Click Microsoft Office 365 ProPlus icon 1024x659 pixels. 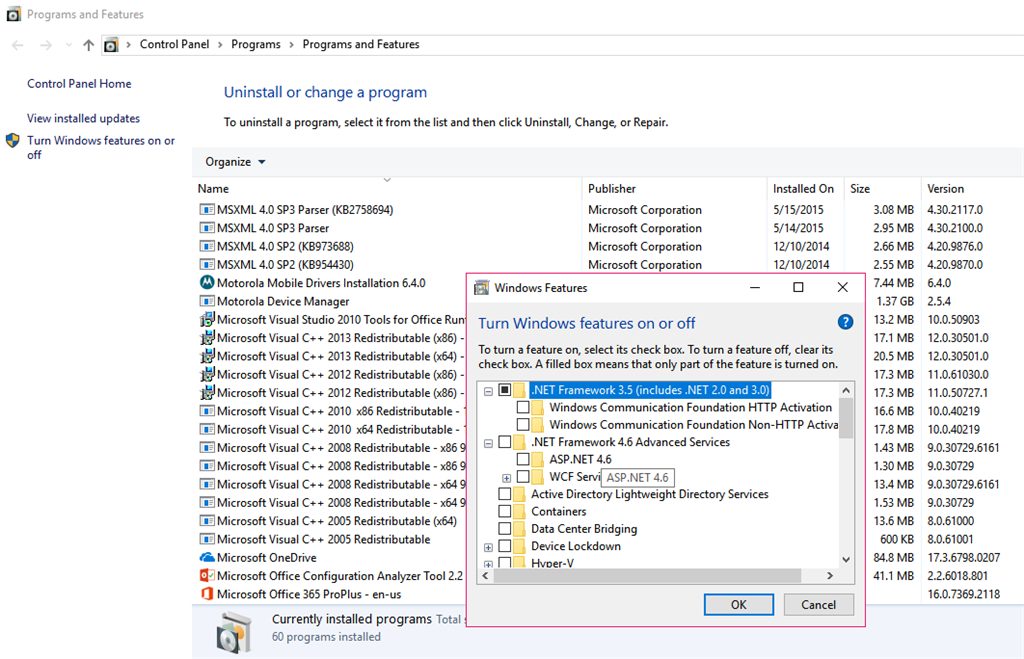(x=207, y=594)
